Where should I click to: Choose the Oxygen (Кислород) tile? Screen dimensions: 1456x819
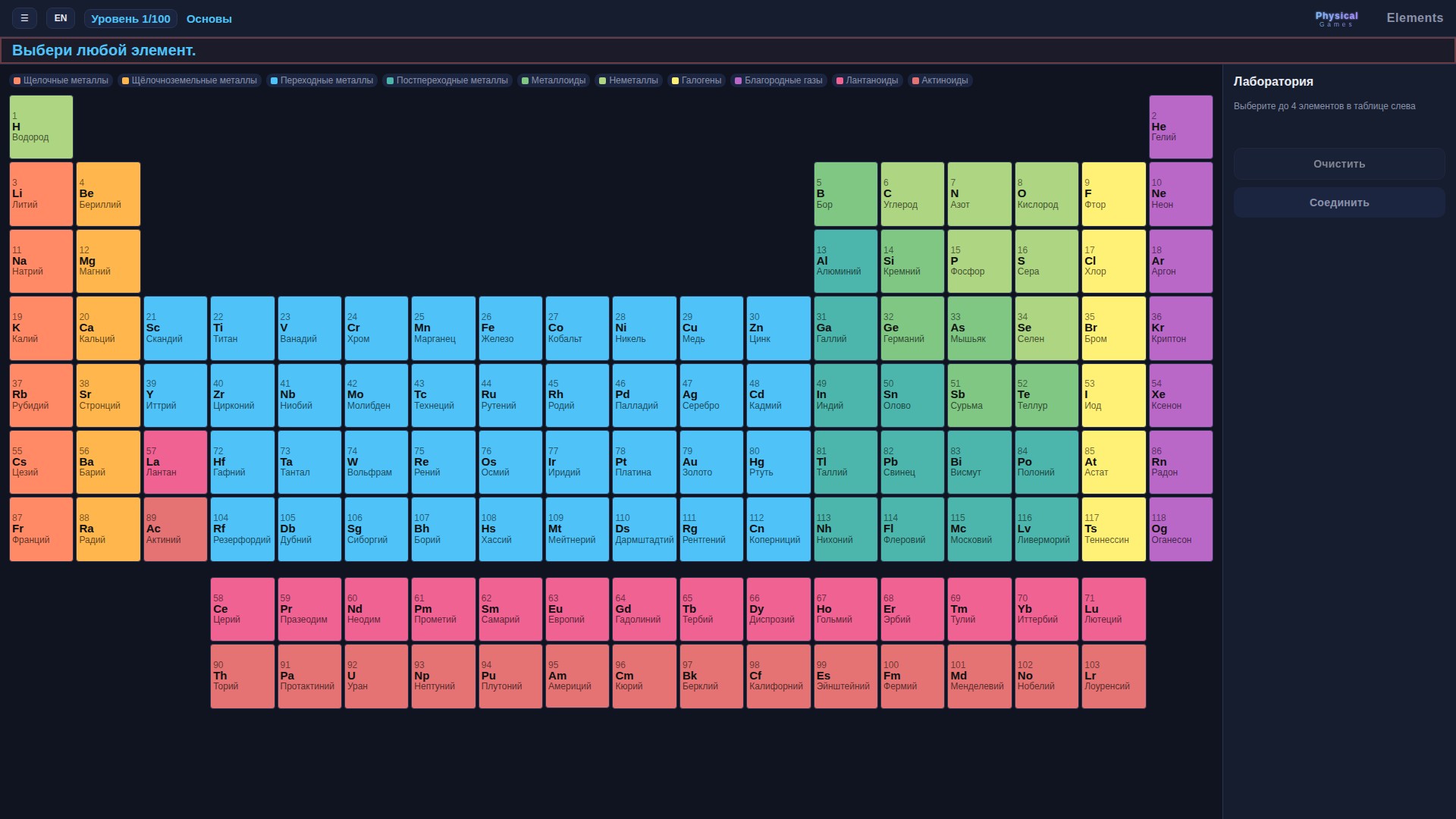(x=1046, y=194)
